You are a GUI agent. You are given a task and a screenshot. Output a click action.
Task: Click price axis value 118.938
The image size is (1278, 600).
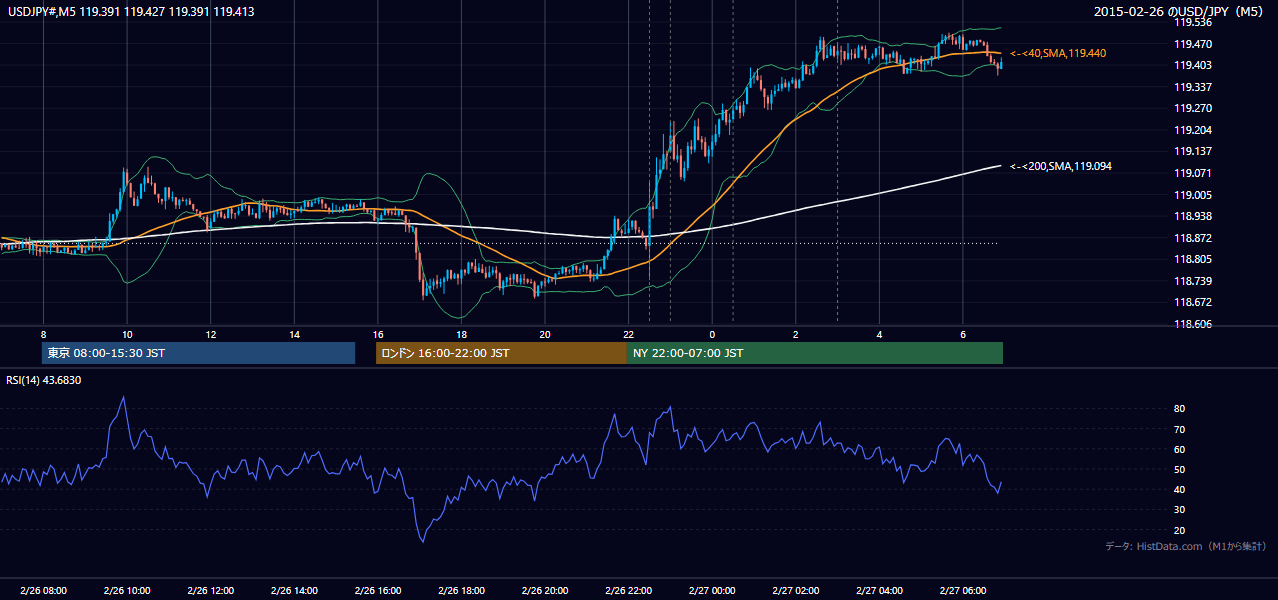click(1192, 216)
